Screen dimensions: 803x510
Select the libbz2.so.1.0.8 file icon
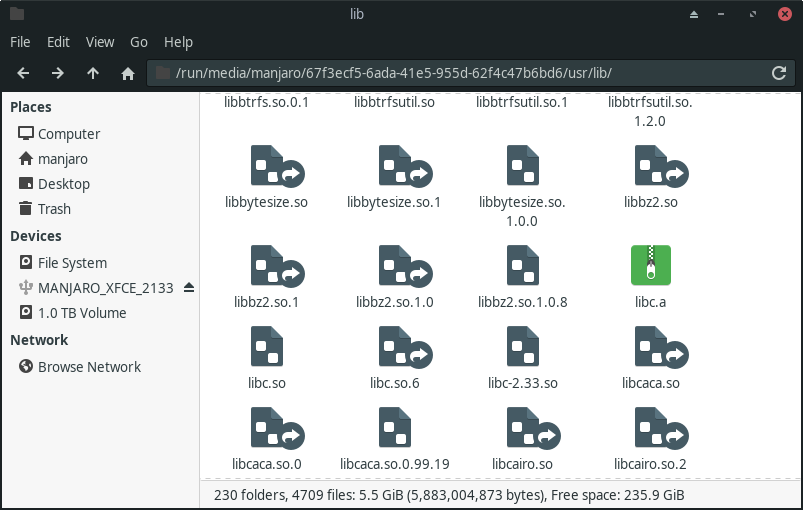(x=522, y=265)
